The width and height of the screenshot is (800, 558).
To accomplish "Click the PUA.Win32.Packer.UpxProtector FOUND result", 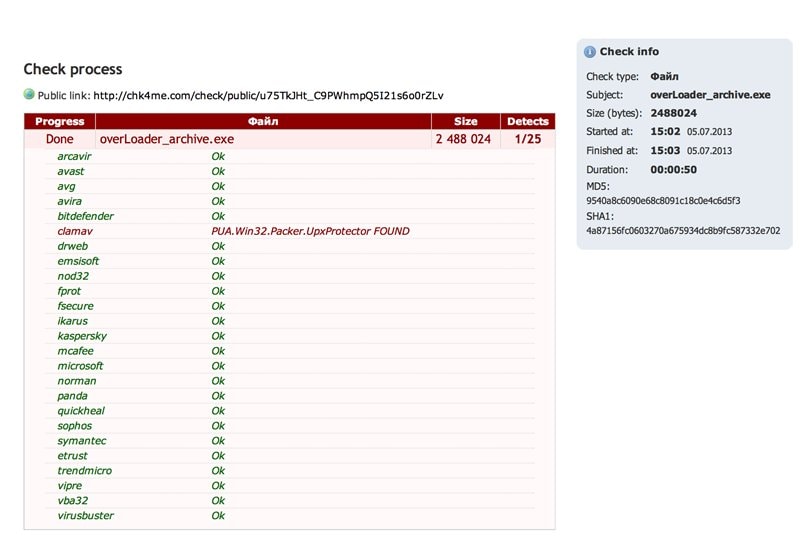I will [x=310, y=231].
